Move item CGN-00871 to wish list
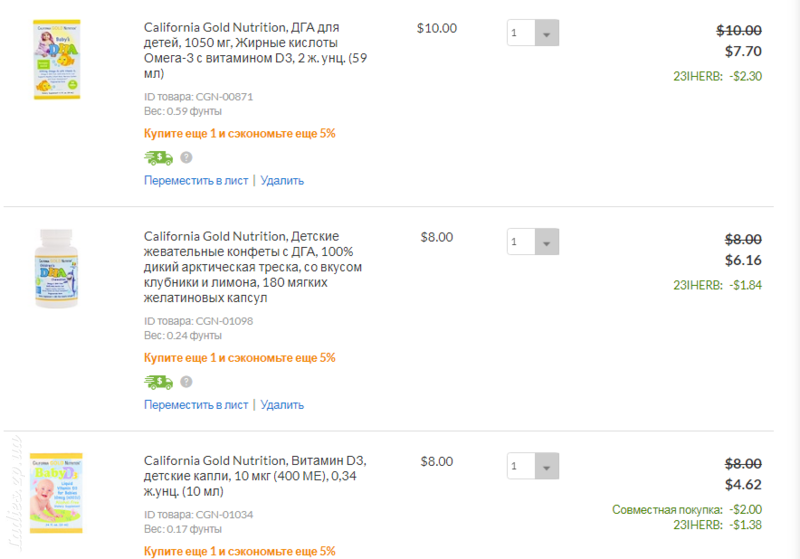This screenshot has width=800, height=559. click(196, 181)
